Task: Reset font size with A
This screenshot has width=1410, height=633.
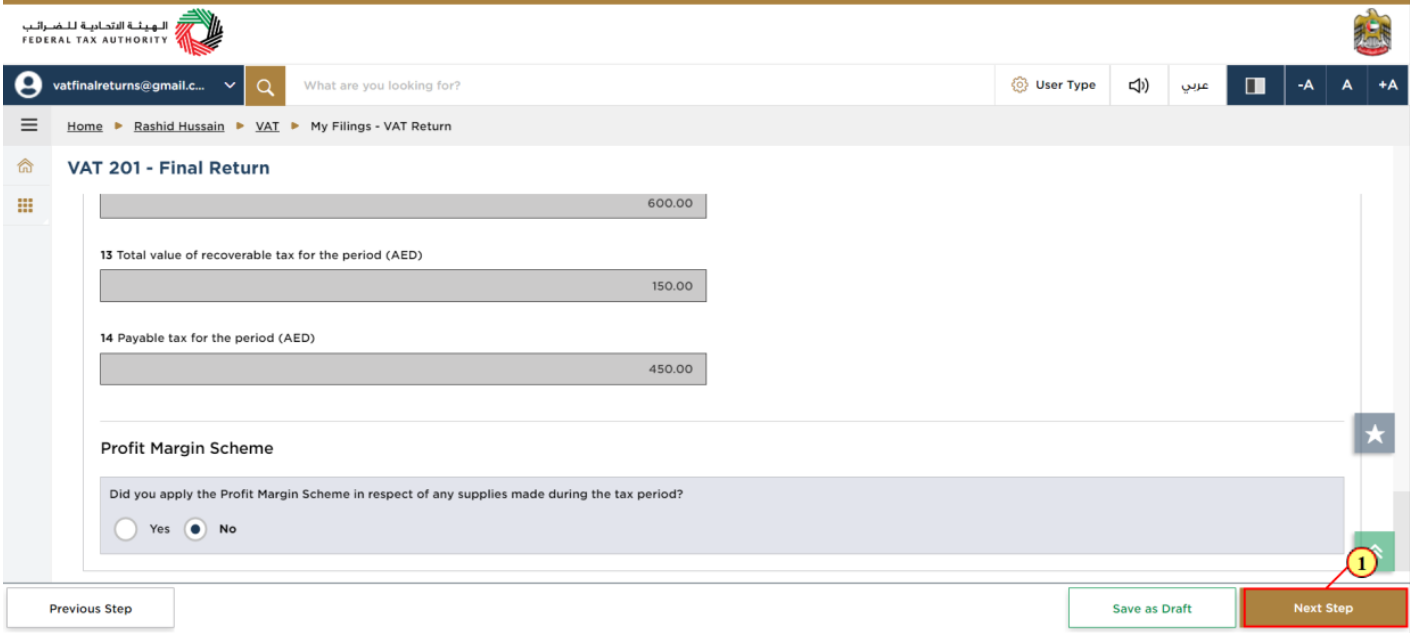Action: click(x=1347, y=86)
